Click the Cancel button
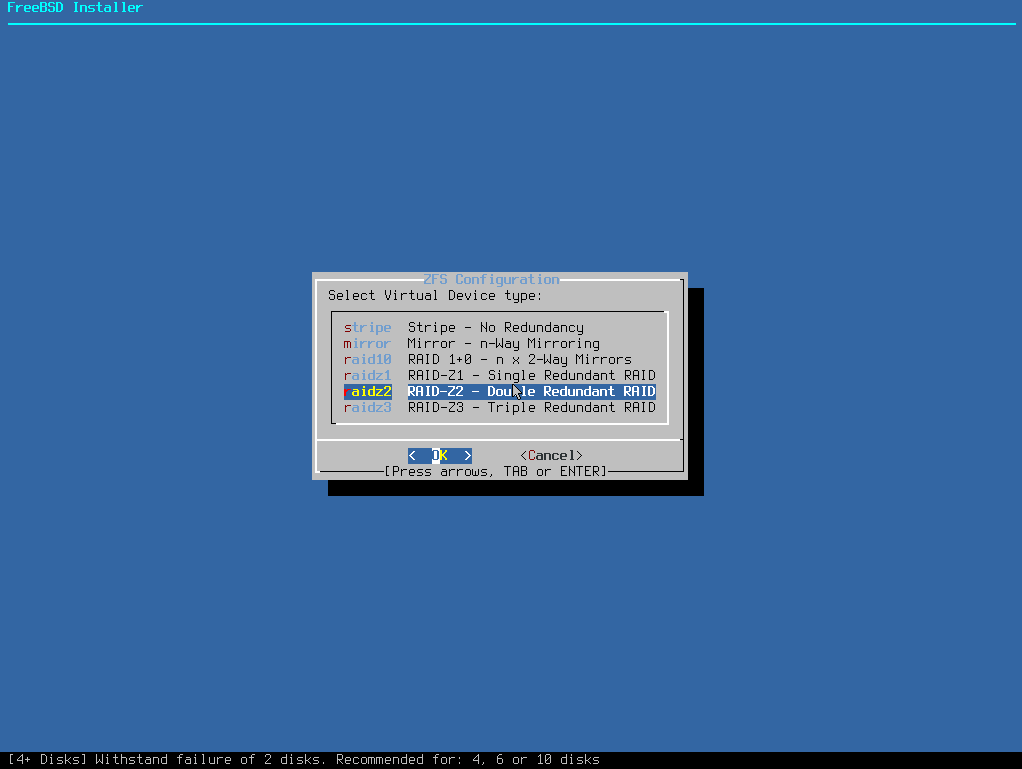 [551, 455]
